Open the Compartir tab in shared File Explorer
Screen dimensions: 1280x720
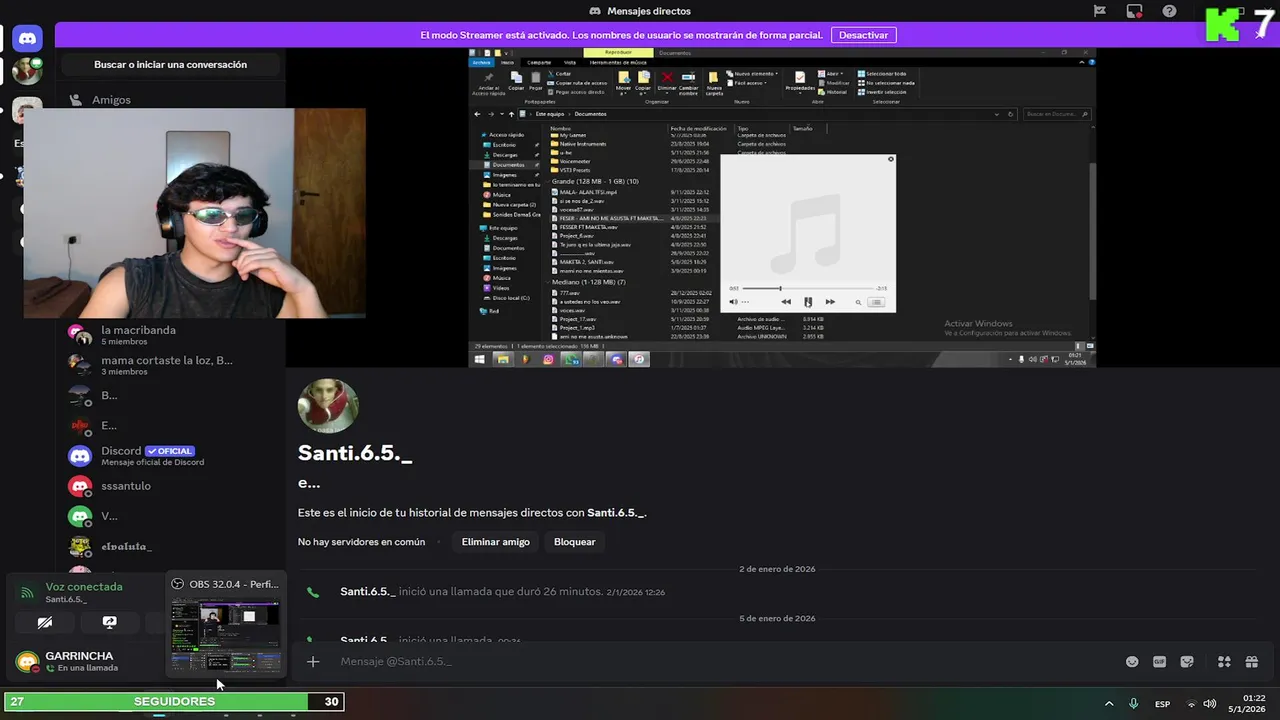click(x=539, y=62)
